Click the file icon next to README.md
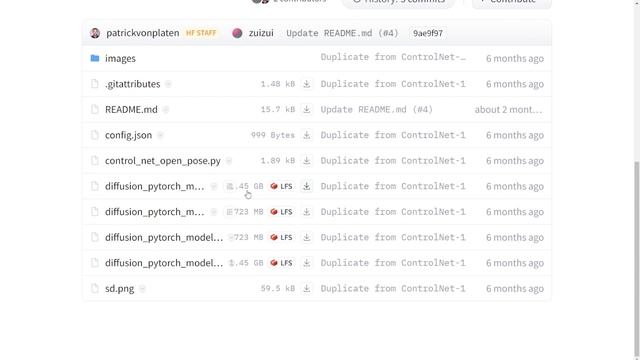 95,109
